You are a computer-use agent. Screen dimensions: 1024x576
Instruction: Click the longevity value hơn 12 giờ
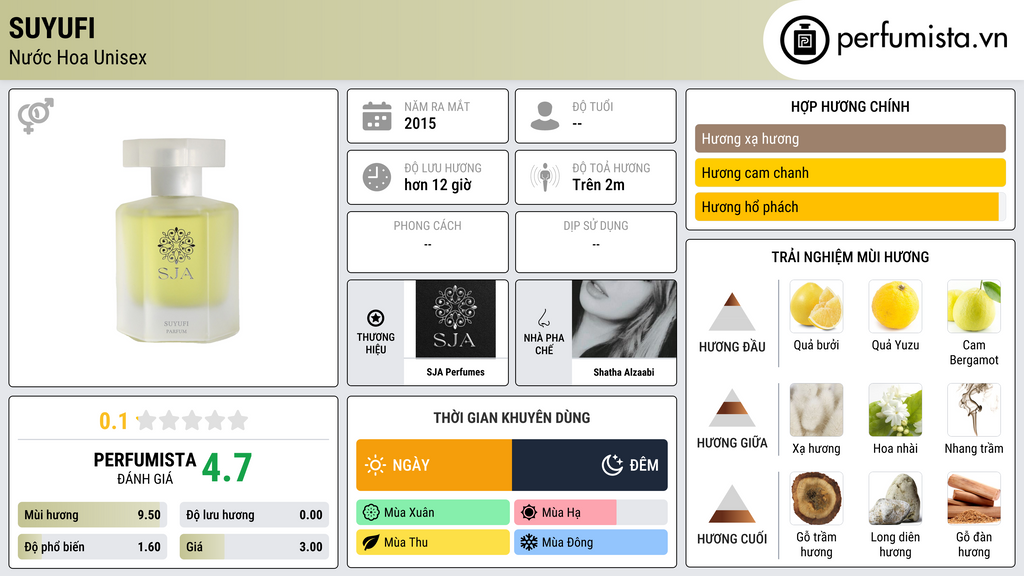tap(438, 185)
